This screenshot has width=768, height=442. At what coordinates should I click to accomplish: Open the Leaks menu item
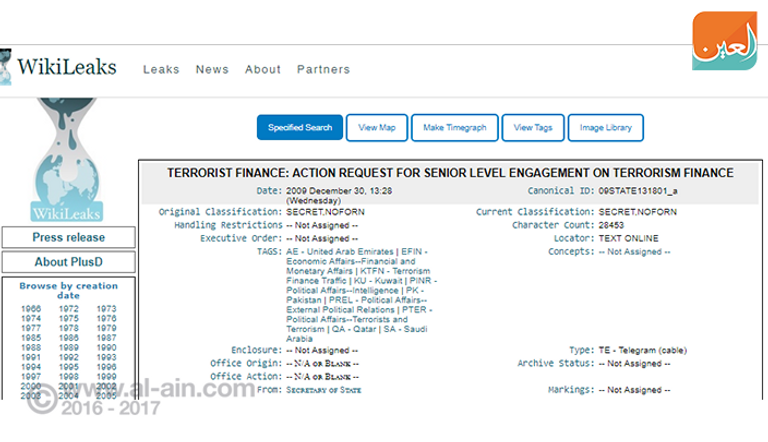tap(161, 70)
